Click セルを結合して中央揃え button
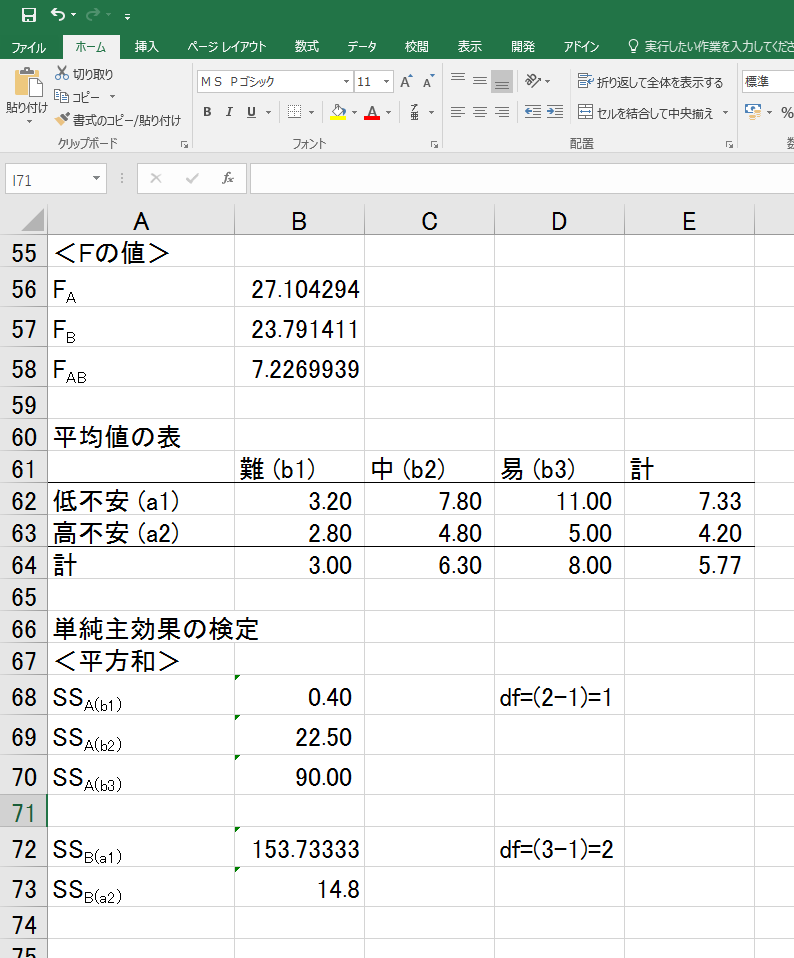The image size is (794, 958). tap(646, 112)
